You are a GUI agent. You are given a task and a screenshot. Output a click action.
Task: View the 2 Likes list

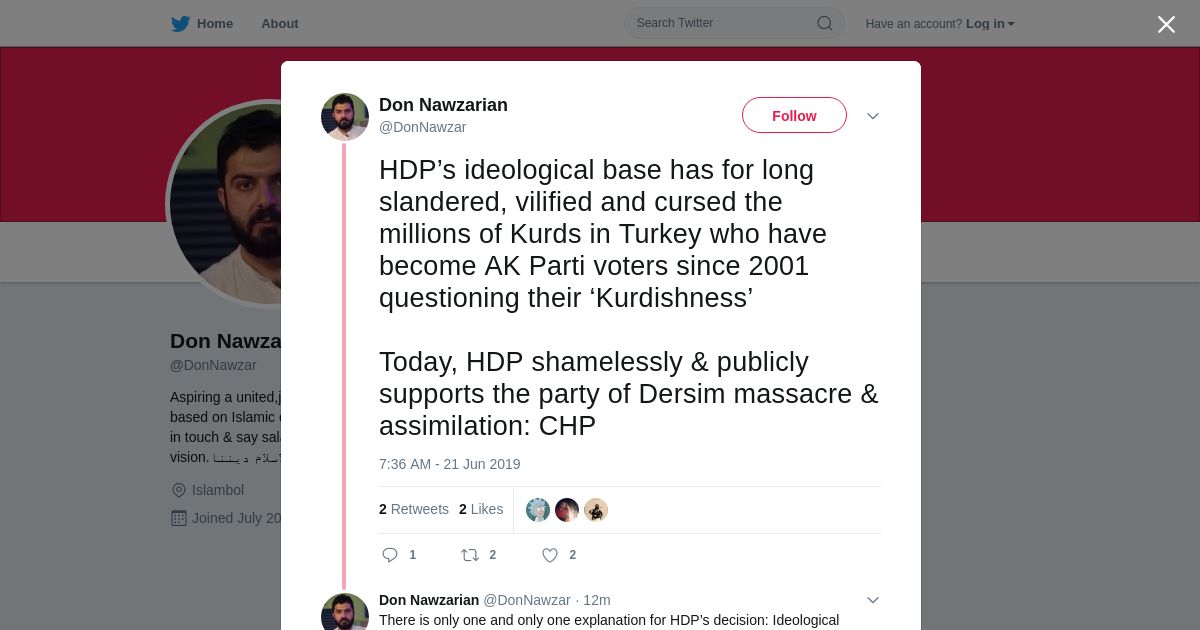[481, 509]
